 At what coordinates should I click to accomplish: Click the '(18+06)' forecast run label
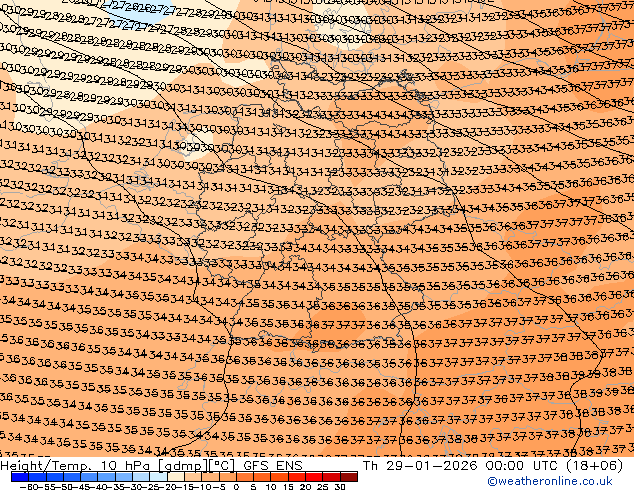[592, 466]
